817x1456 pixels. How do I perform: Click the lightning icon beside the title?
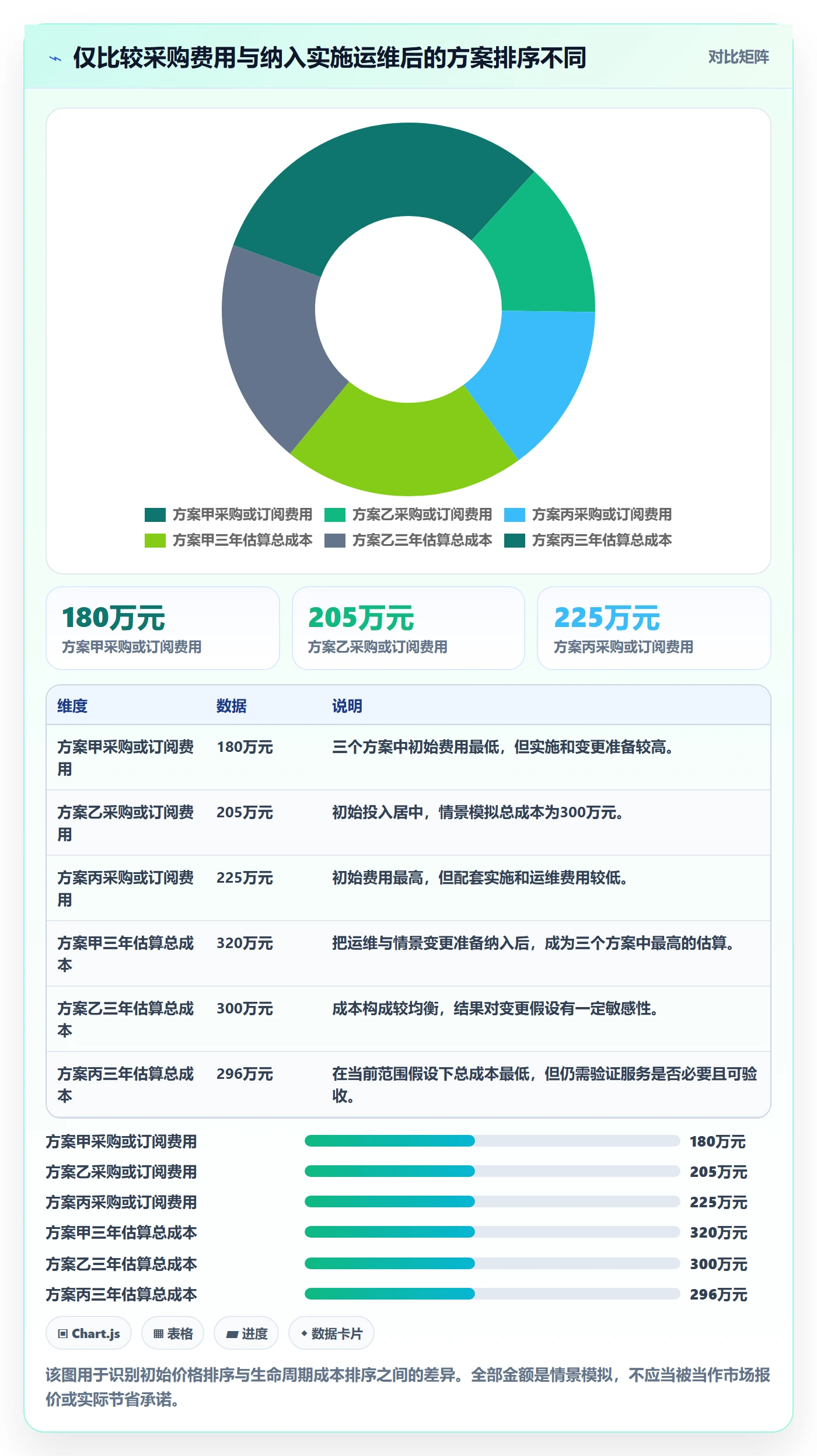click(x=55, y=58)
